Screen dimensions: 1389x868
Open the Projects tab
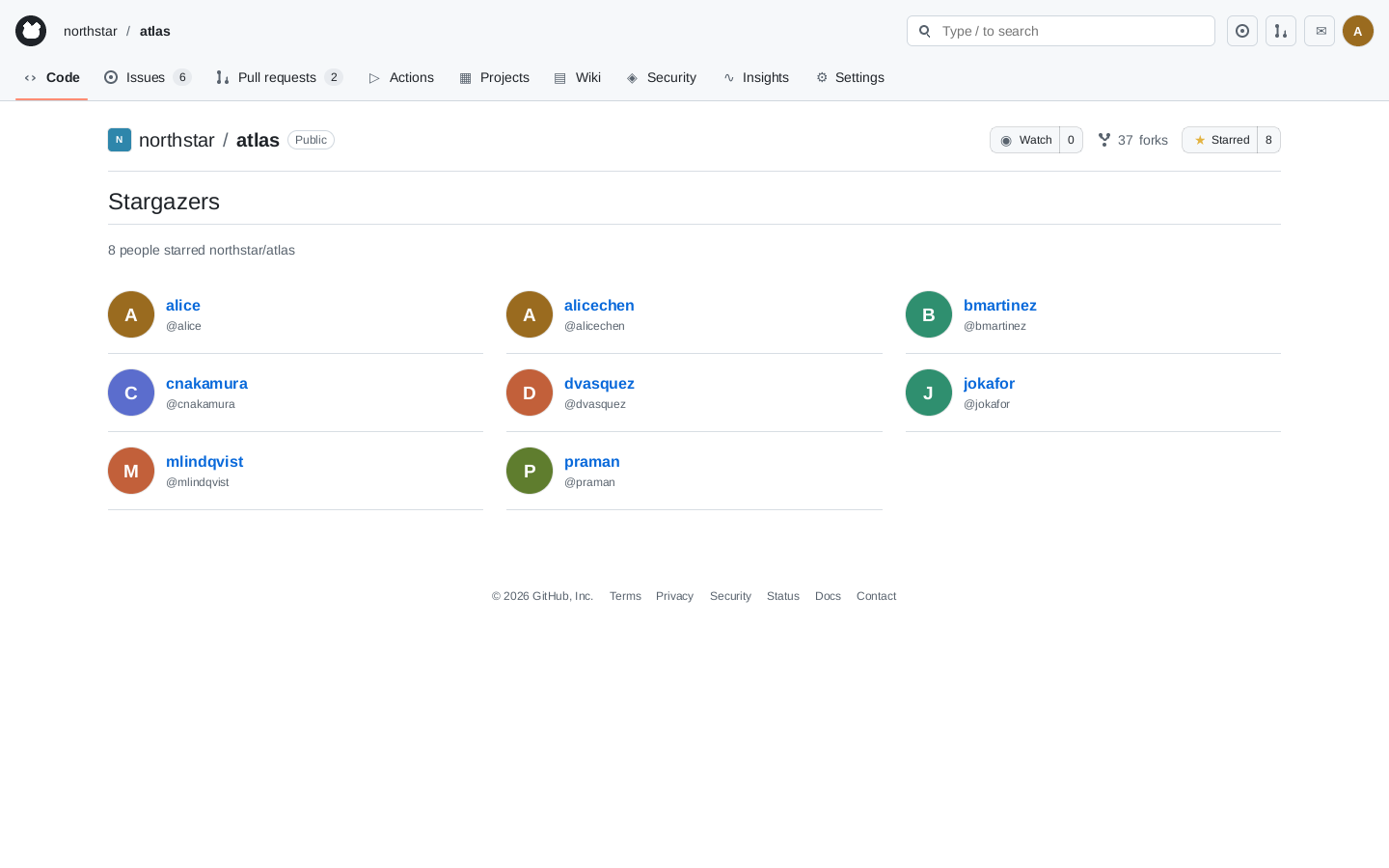(x=494, y=77)
